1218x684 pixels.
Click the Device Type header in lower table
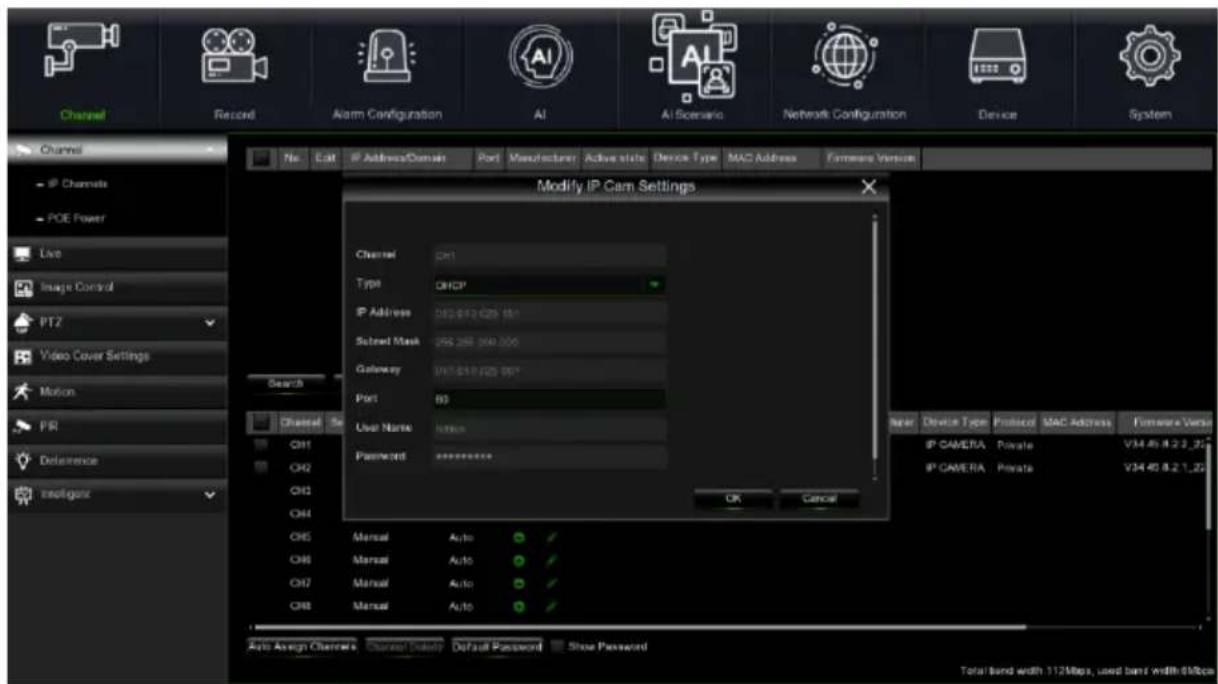click(x=955, y=422)
